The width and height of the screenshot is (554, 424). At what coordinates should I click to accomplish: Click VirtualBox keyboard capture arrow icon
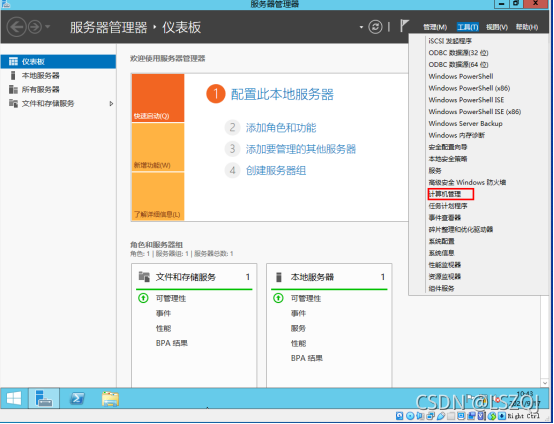(502, 416)
